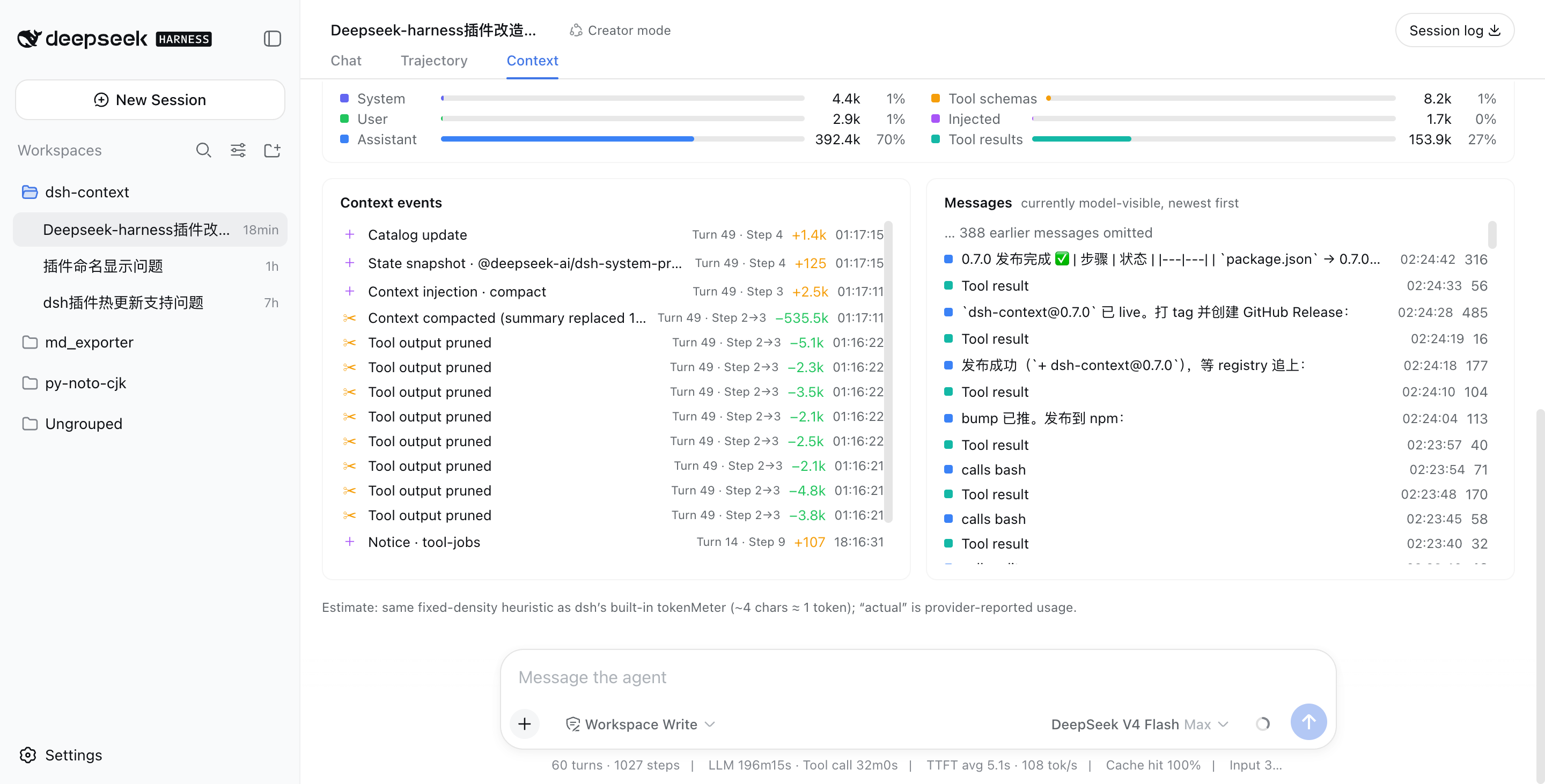Click the Tool schemas orange swatch

[936, 98]
